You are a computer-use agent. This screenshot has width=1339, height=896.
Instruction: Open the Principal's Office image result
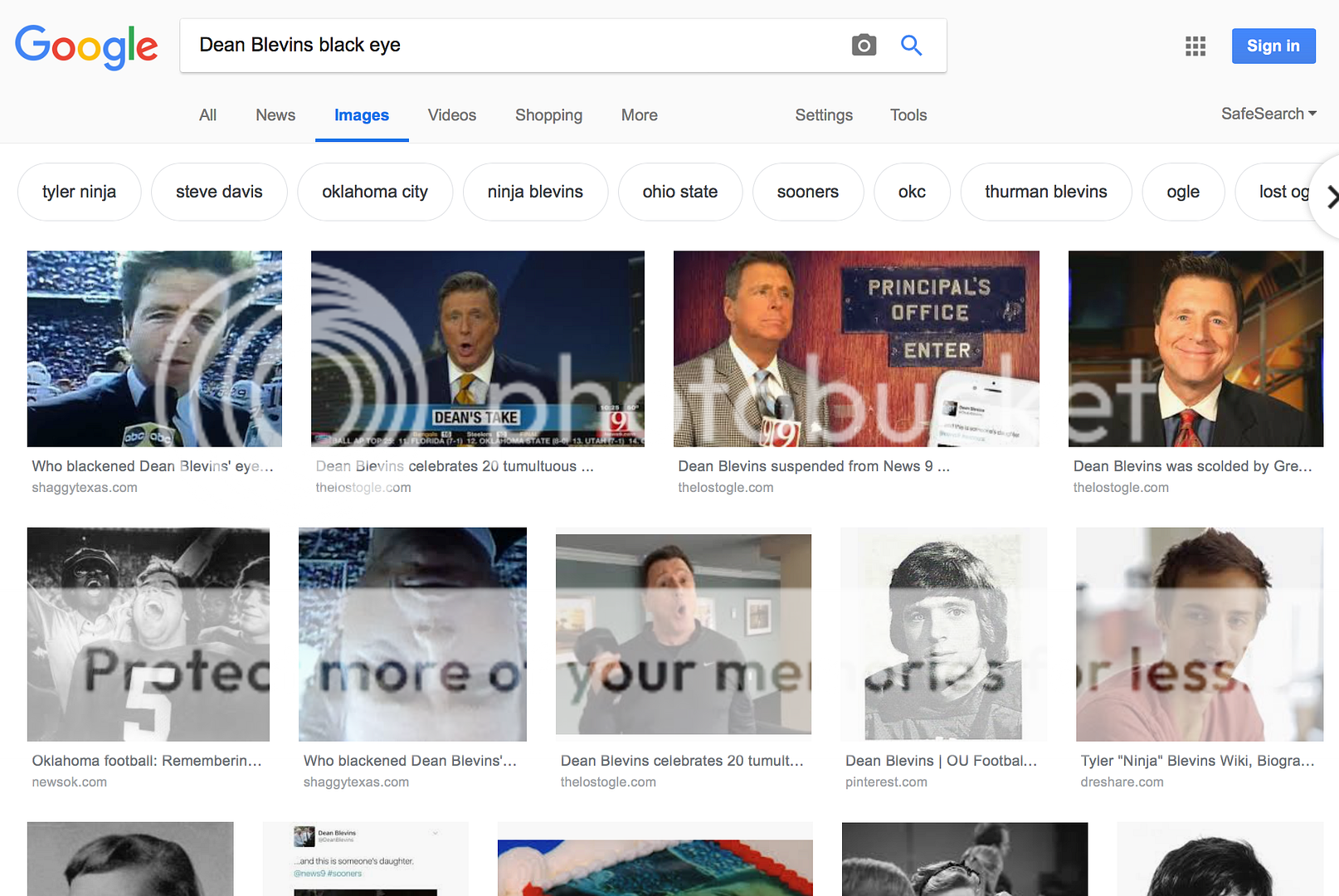tap(855, 348)
